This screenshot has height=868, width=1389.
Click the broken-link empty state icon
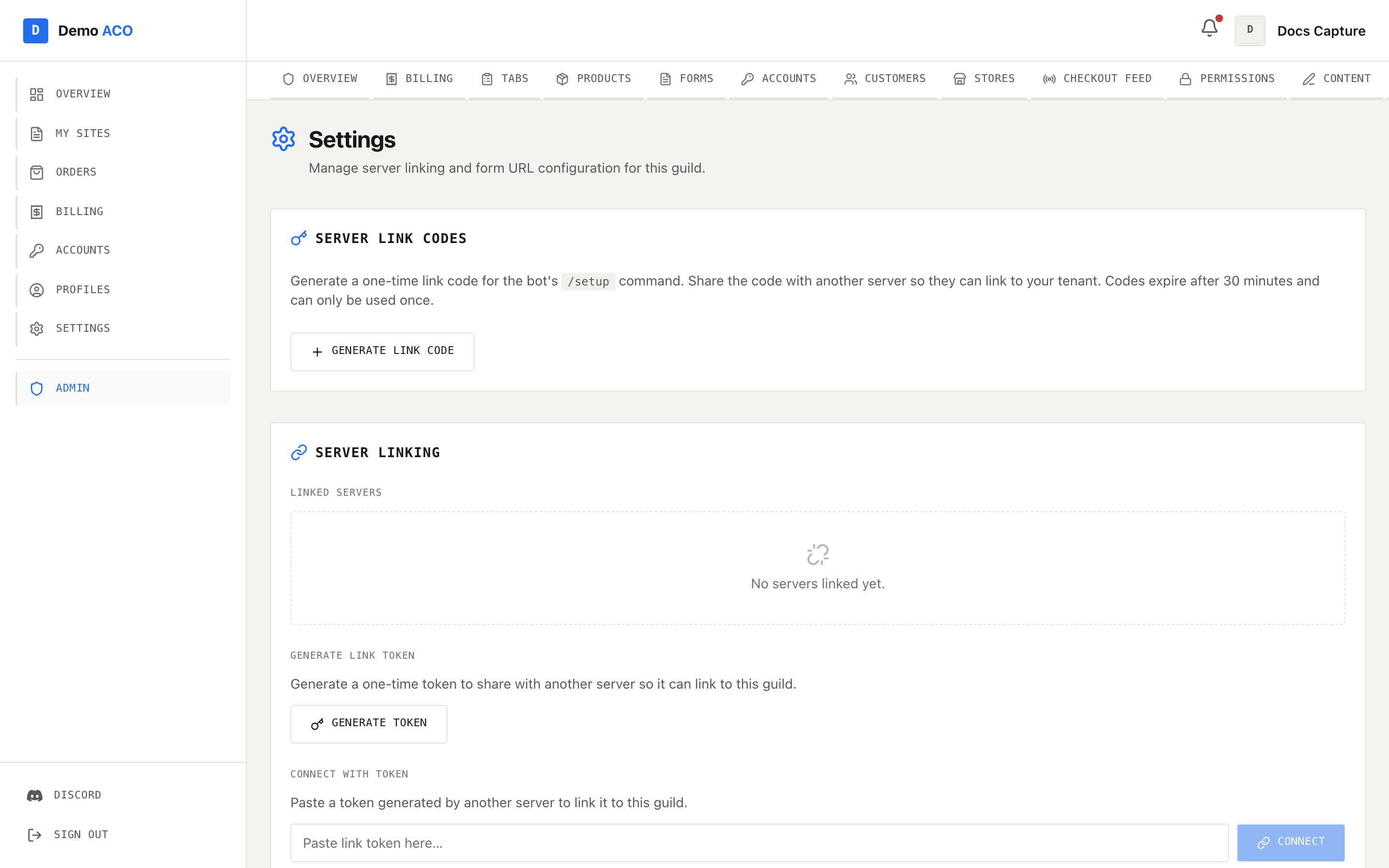click(817, 555)
